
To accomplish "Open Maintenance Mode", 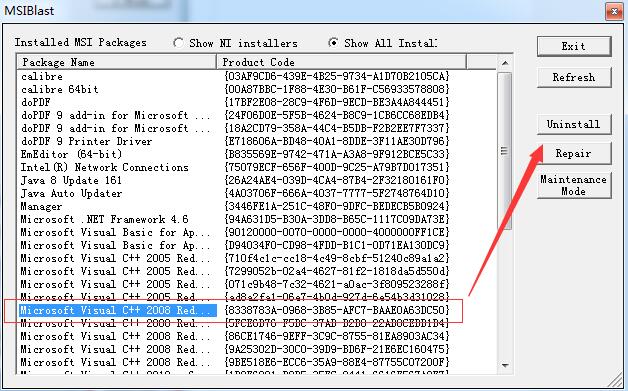I will [574, 185].
